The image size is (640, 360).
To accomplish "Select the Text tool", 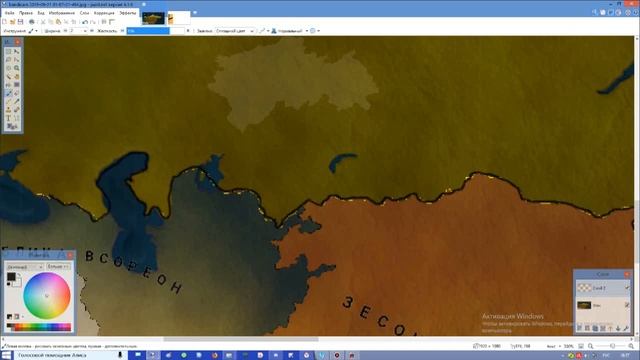I will pyautogui.click(x=8, y=118).
